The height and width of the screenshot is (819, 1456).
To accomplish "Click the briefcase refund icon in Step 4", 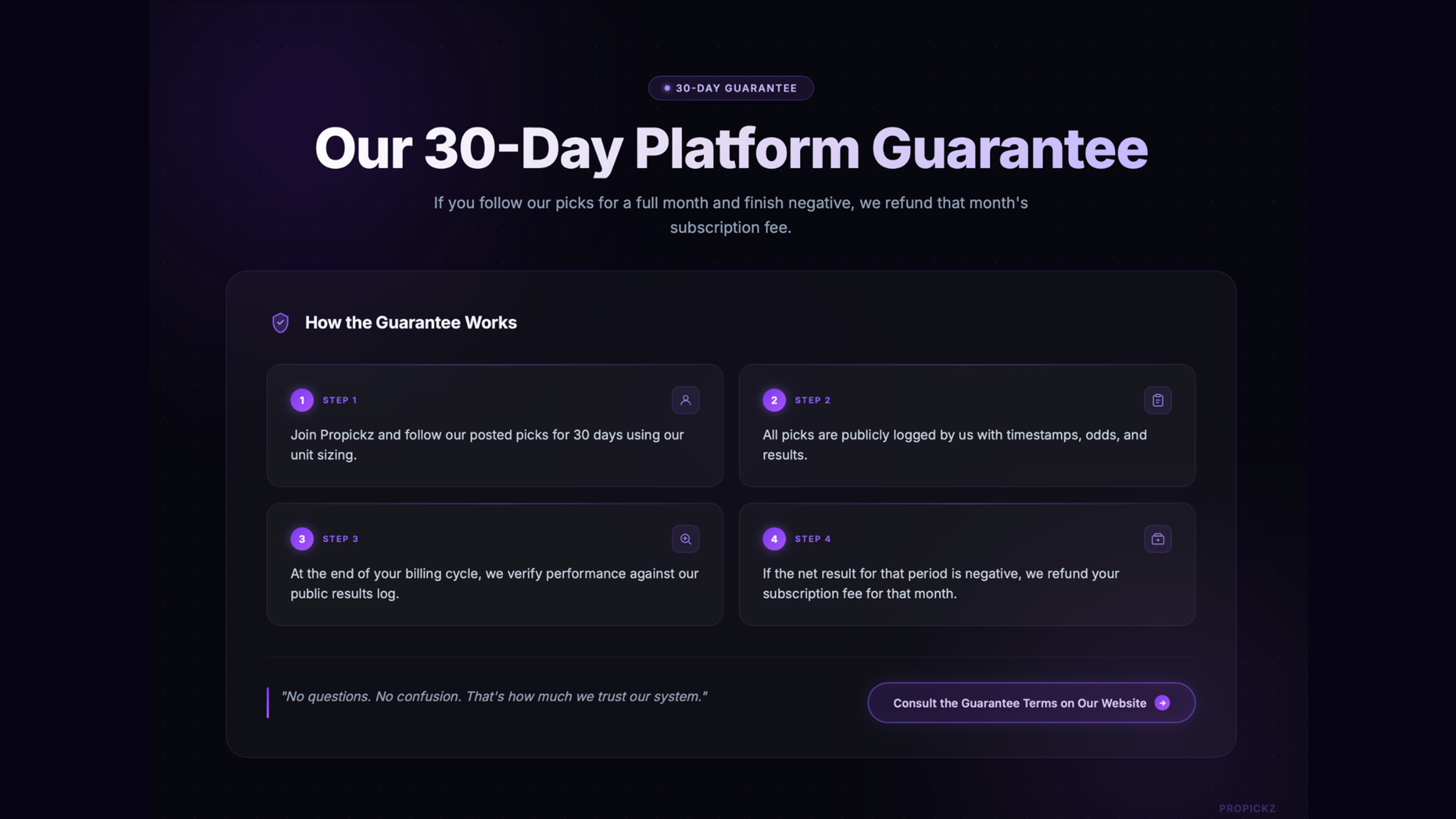I will point(1157,539).
